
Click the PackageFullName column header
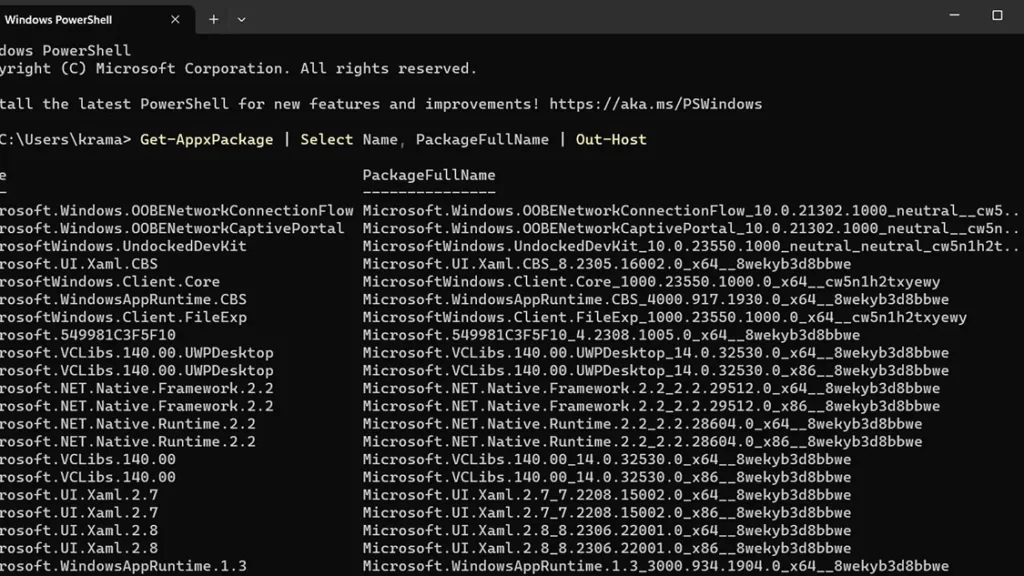pyautogui.click(x=429, y=175)
